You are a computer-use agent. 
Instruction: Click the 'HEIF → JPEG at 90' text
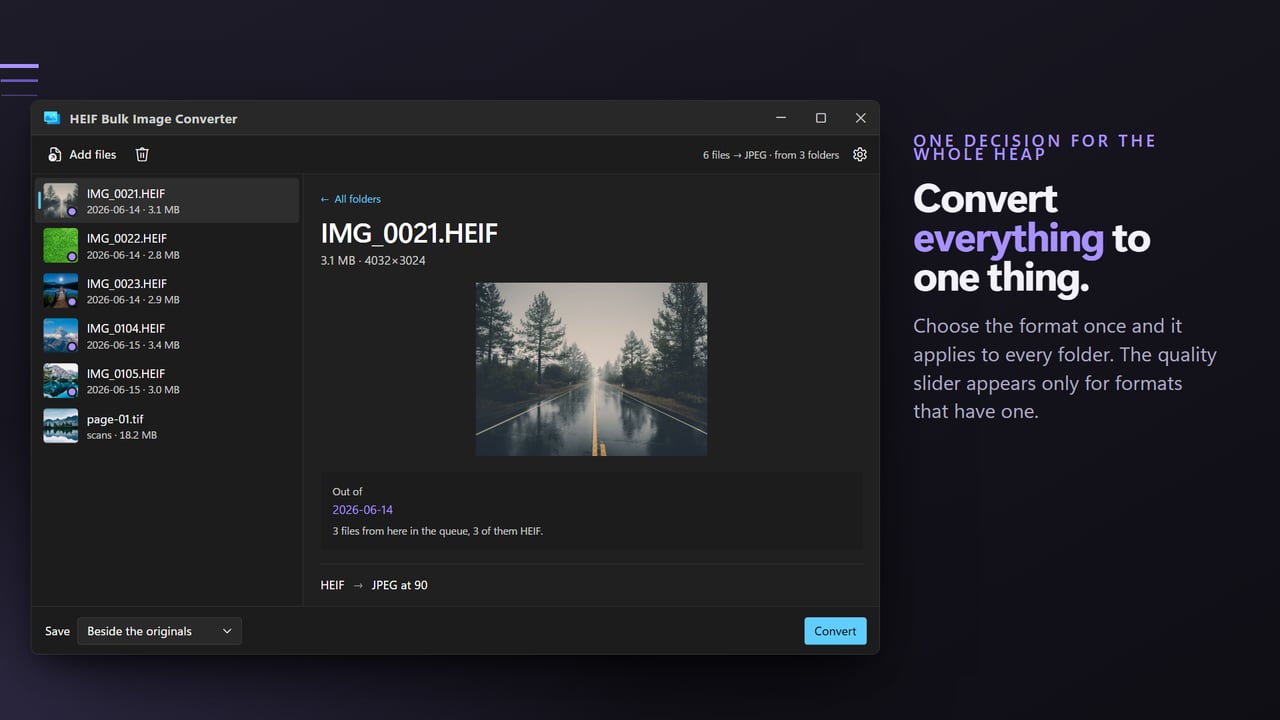click(x=374, y=585)
